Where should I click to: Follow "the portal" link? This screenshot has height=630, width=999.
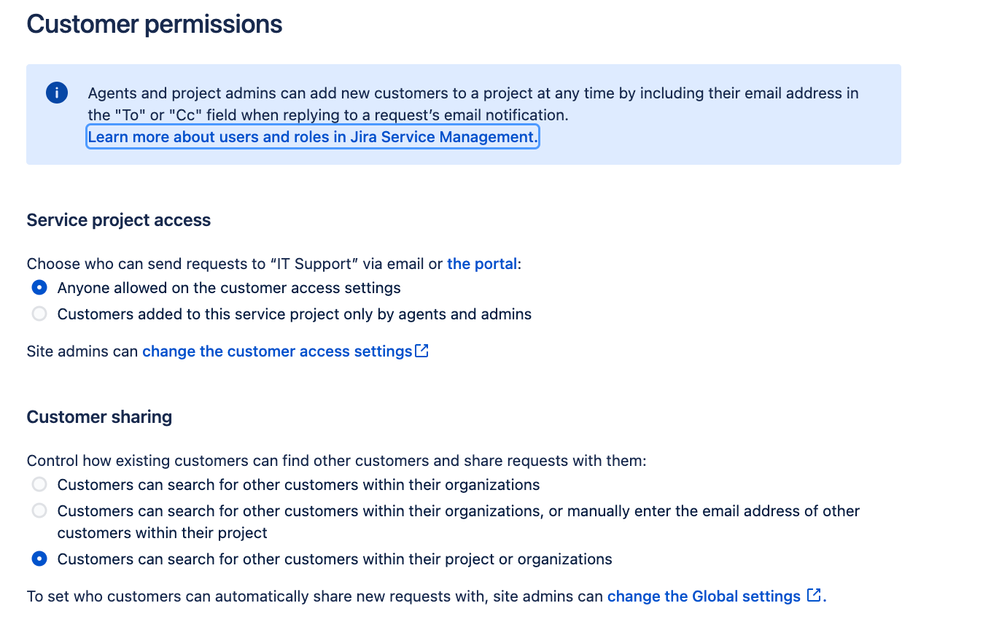pos(482,264)
